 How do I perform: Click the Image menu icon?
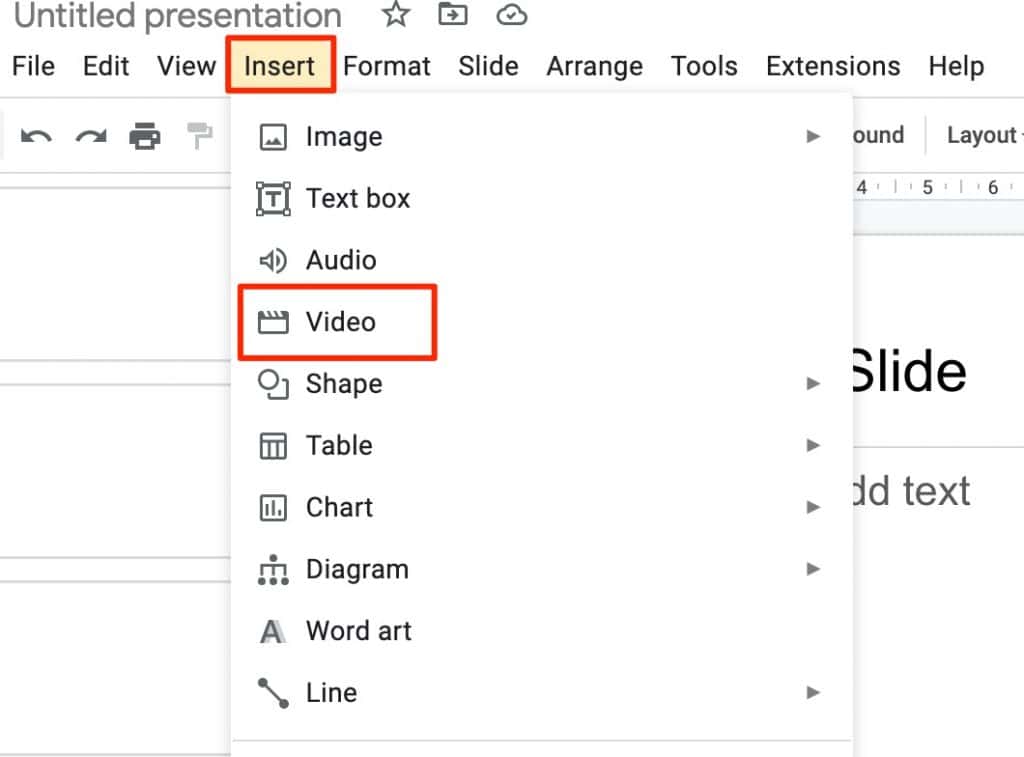pos(272,137)
